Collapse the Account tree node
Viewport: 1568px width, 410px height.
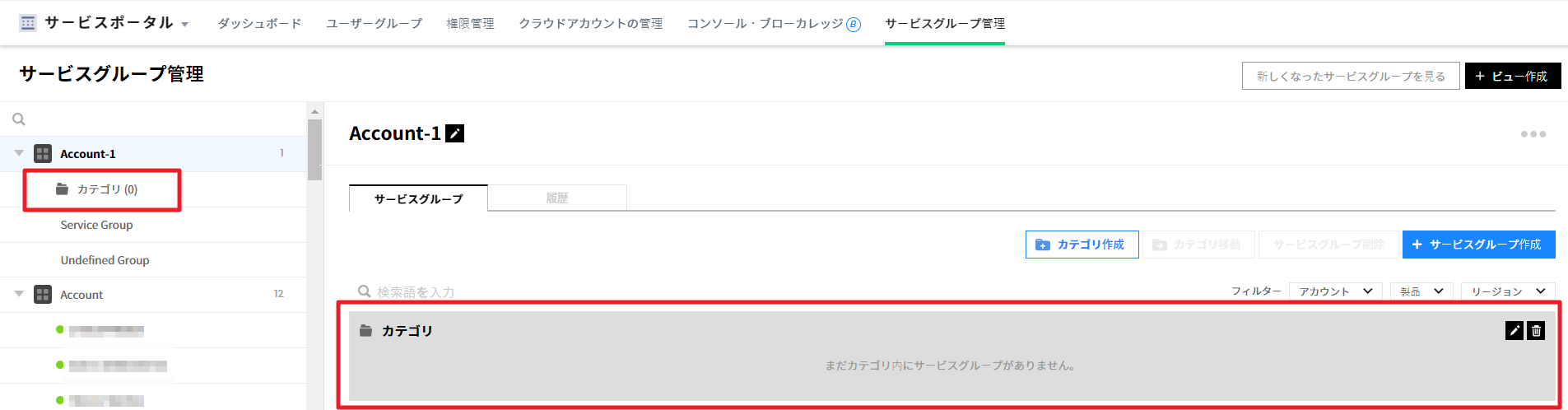[19, 295]
